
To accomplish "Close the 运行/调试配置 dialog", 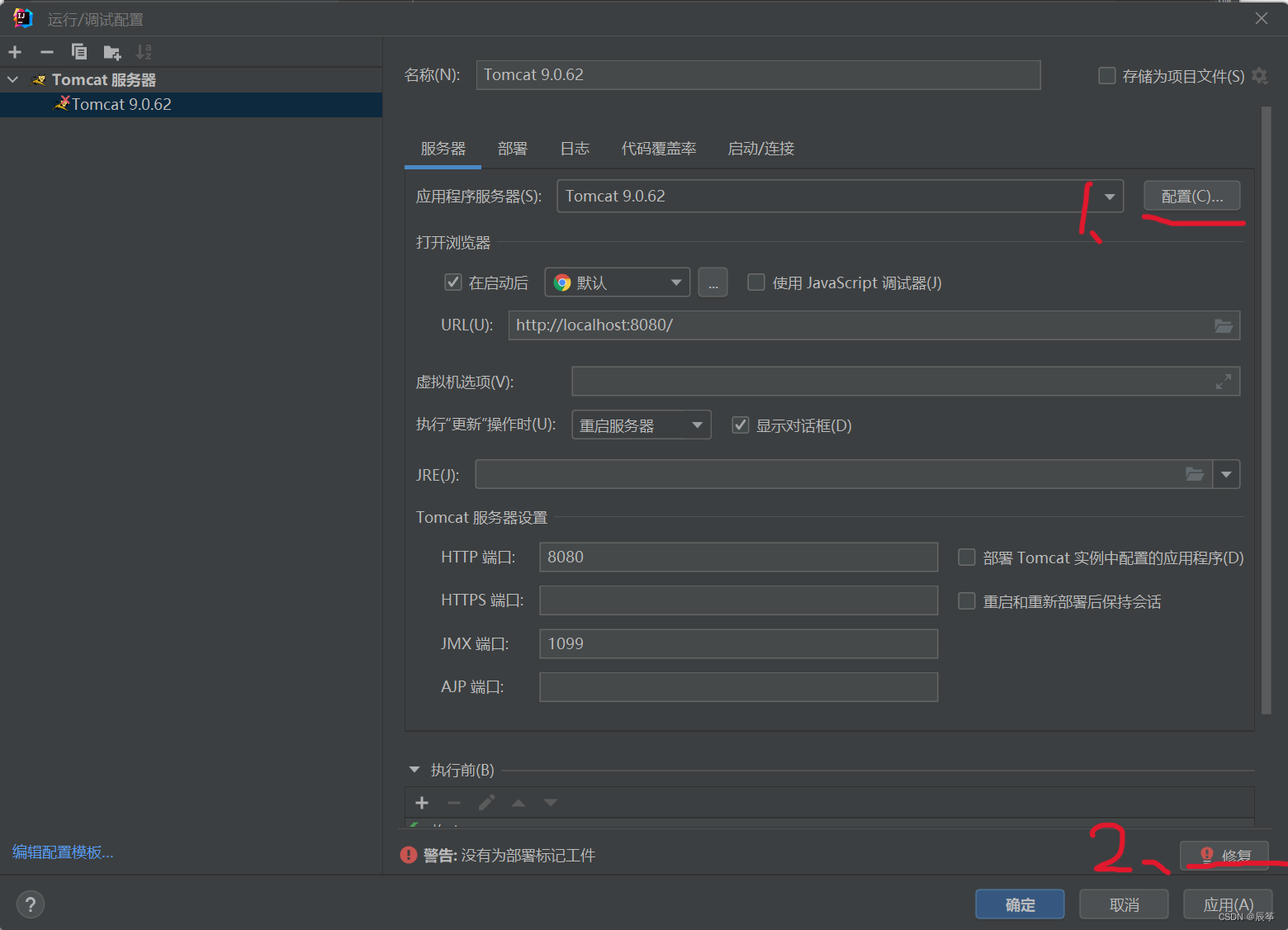I will tap(1262, 18).
